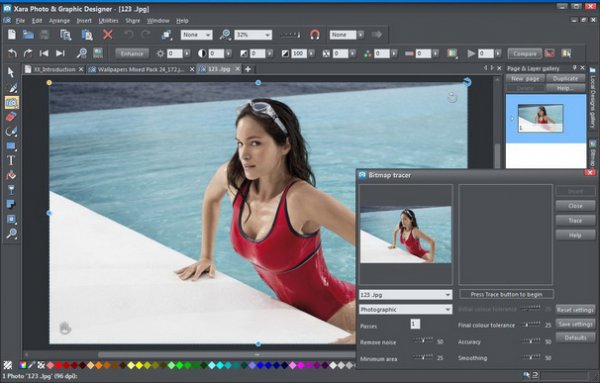Viewport: 600px width, 383px height.
Task: Click the Passes input field
Action: (415, 324)
